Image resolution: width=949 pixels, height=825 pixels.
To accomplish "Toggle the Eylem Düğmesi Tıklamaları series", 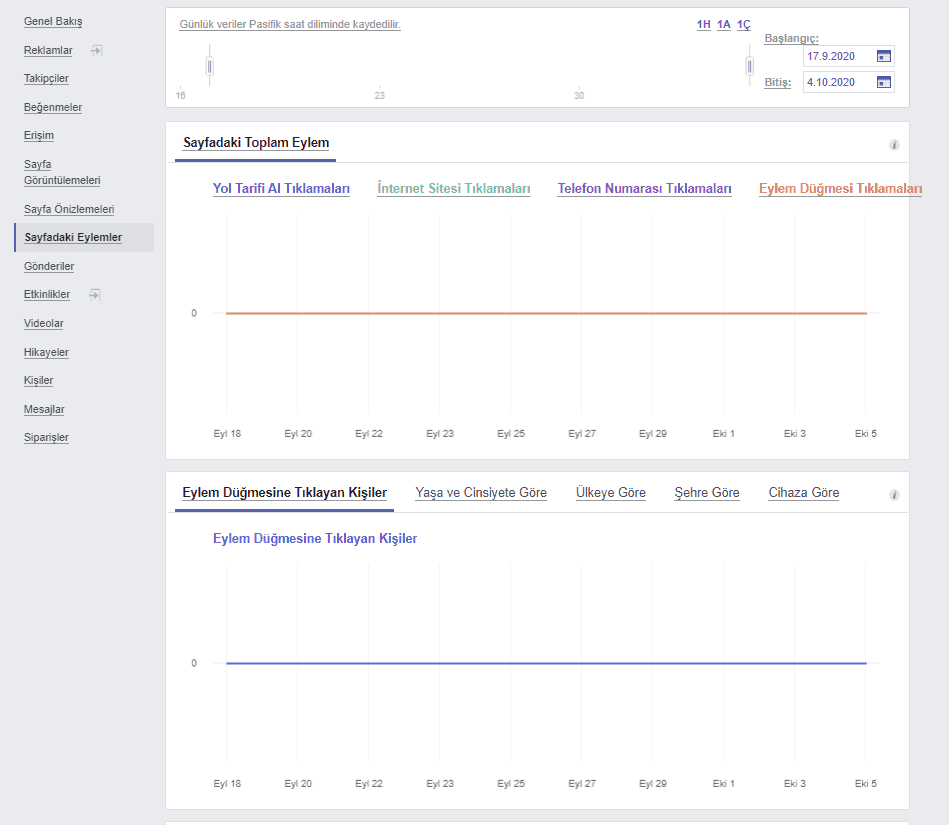I will 839,188.
